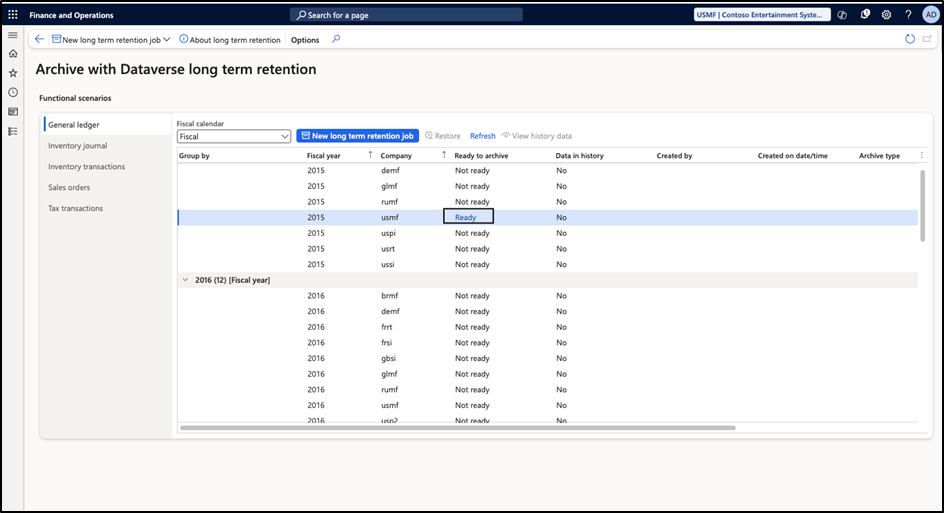
Task: Open the settings gear icon
Action: 886,15
